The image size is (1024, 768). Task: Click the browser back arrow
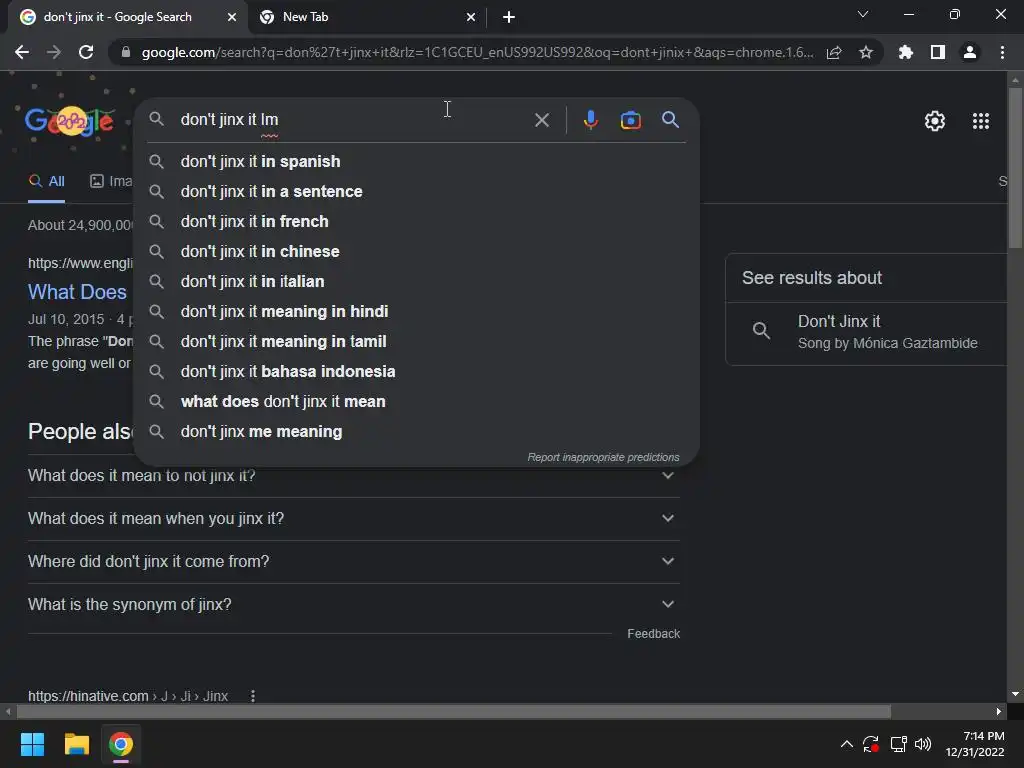(22, 52)
